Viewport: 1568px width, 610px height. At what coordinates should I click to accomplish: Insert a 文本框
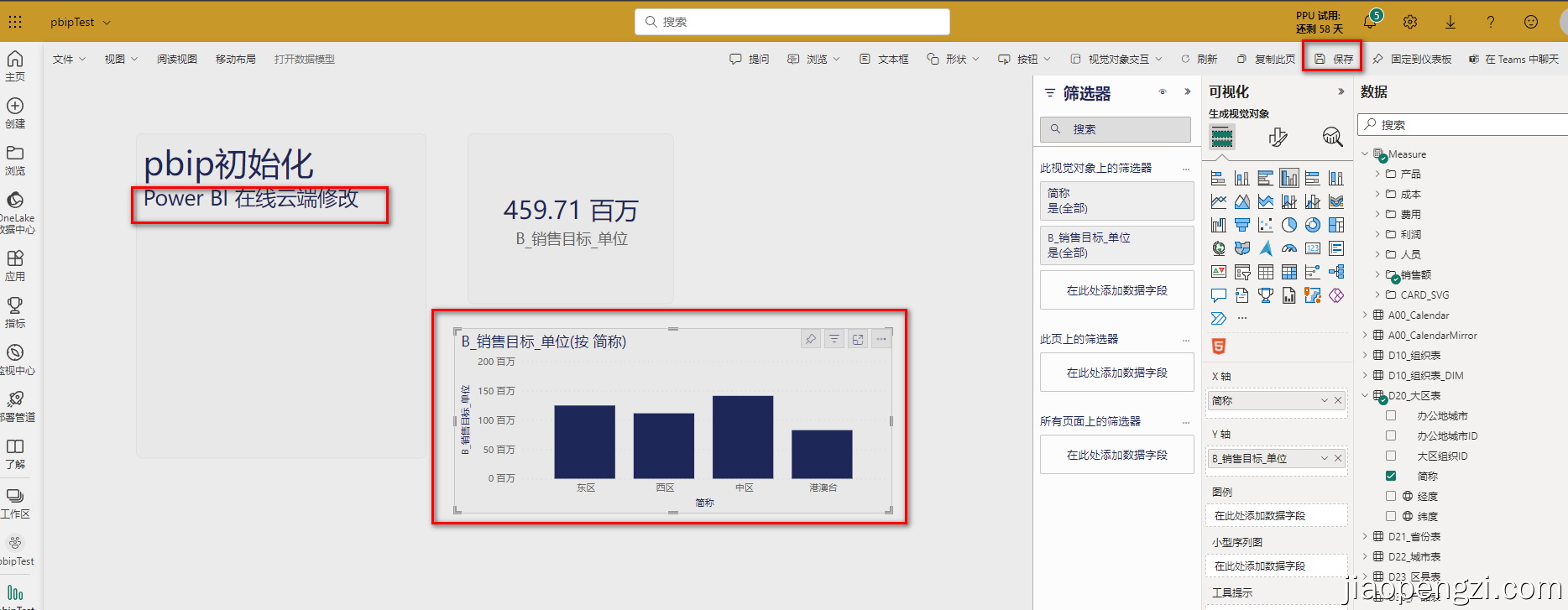(x=884, y=59)
